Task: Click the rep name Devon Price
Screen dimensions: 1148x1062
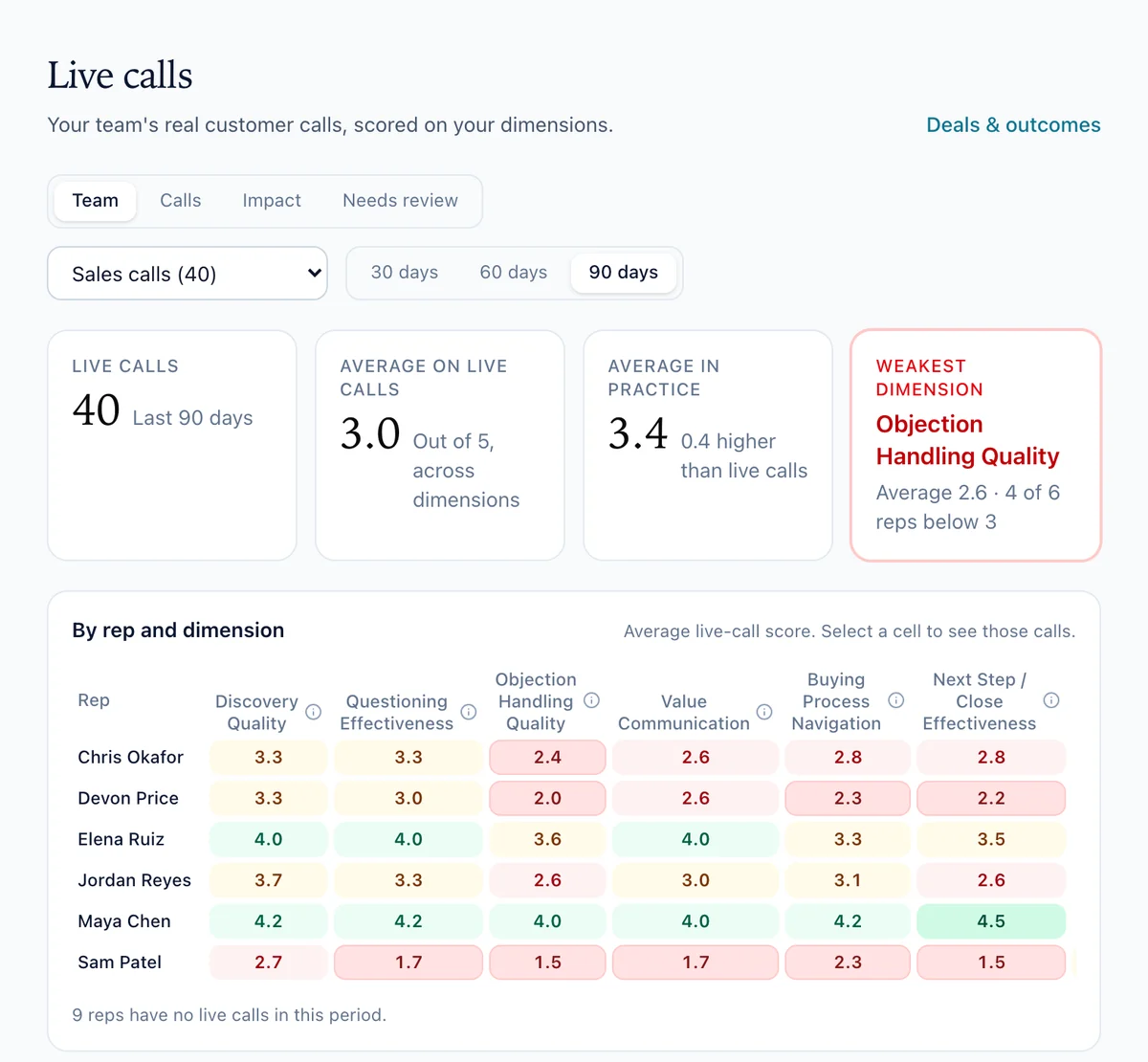Action: pos(128,798)
